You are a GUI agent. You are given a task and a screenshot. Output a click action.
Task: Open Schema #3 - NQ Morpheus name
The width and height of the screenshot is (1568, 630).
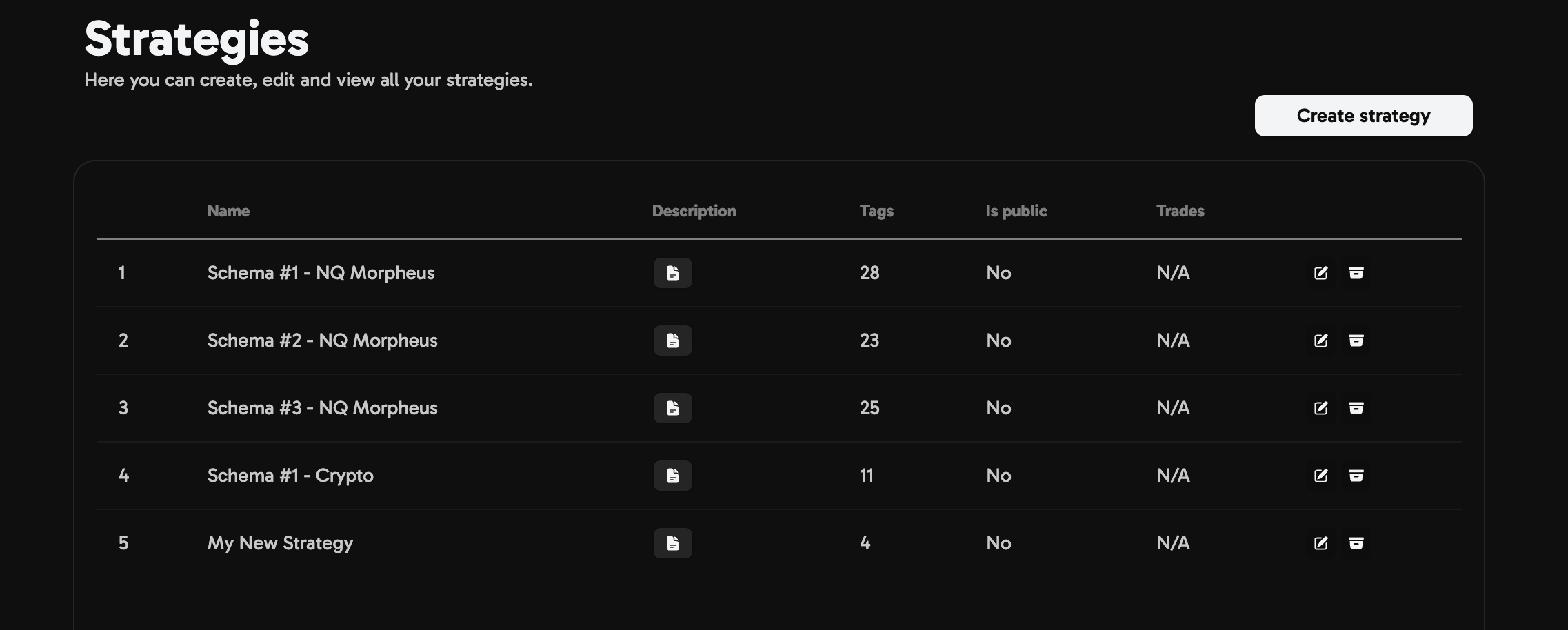tap(322, 408)
